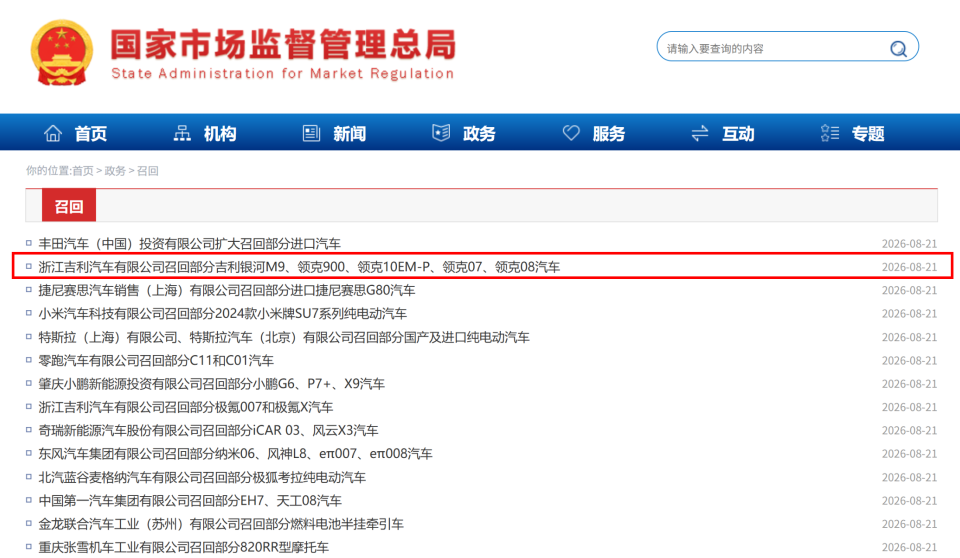The height and width of the screenshot is (558, 960).
Task: Open the 特斯拉 recall notice
Action: coord(284,337)
